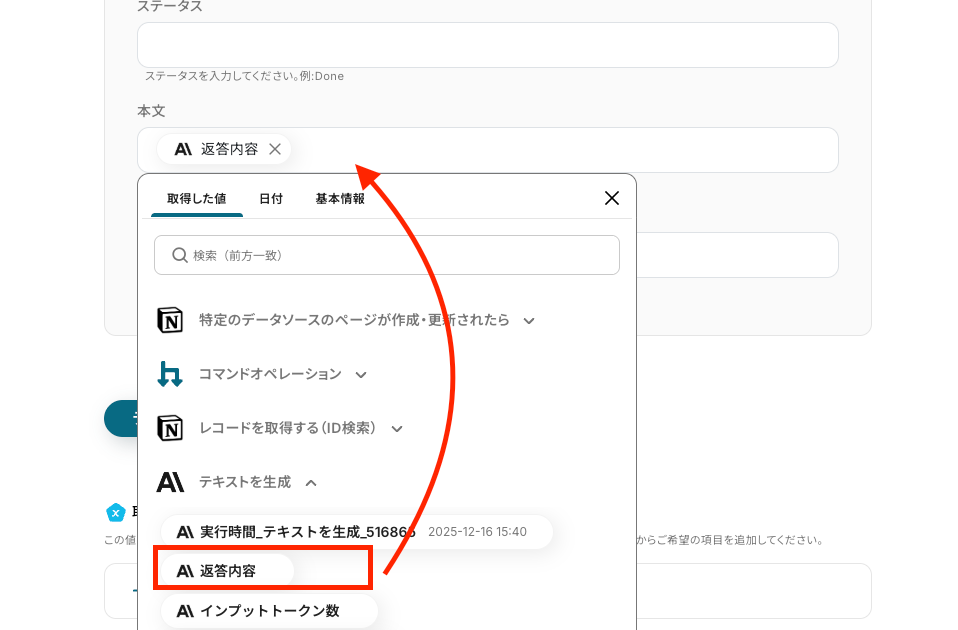This screenshot has width=958, height=630.
Task: Click the magnifier icon in the search box
Action: [180, 255]
